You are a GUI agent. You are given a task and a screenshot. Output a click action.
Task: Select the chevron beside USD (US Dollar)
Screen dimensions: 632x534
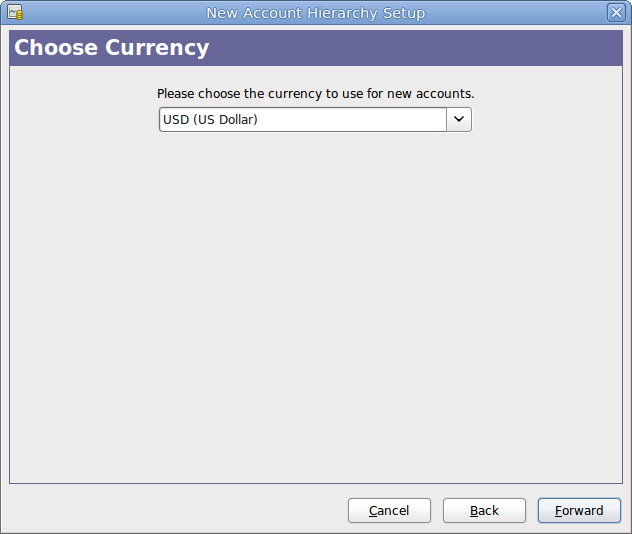[x=459, y=119]
